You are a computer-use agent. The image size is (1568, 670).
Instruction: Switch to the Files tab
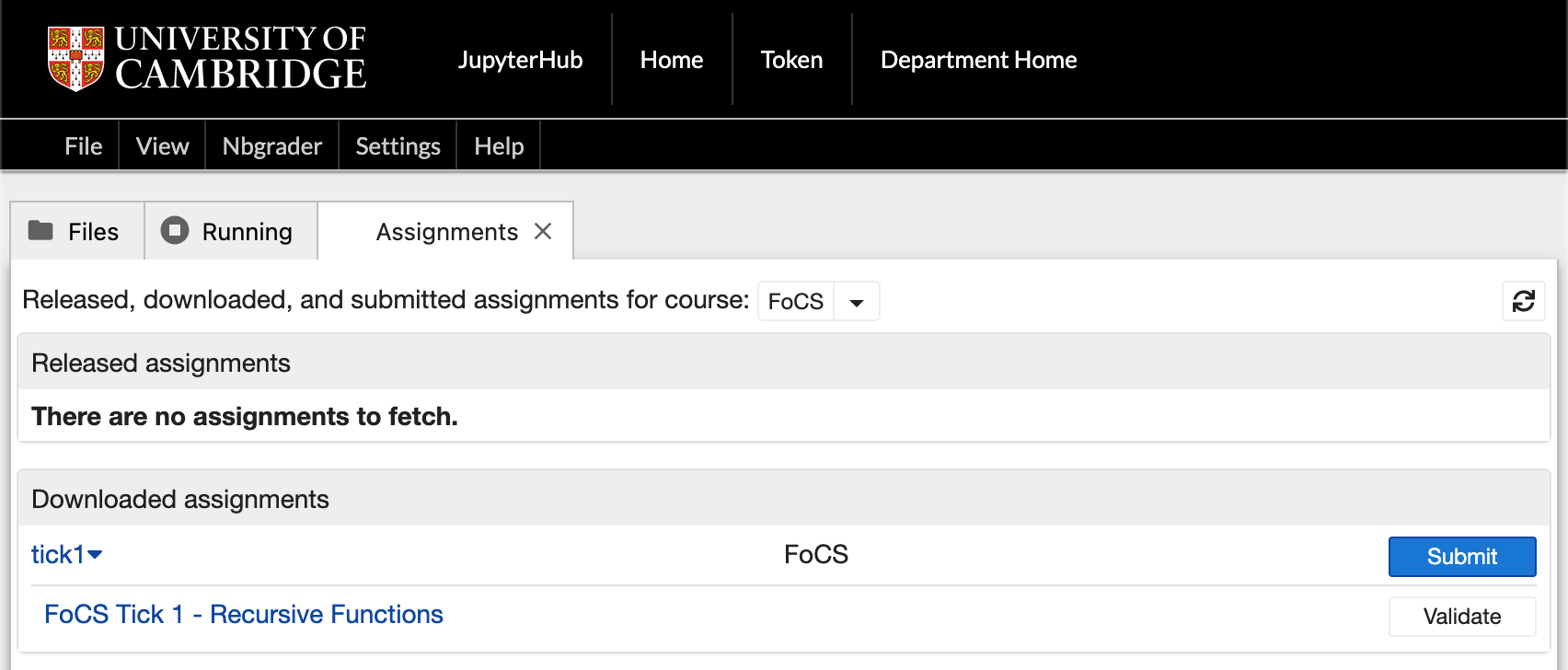92,232
